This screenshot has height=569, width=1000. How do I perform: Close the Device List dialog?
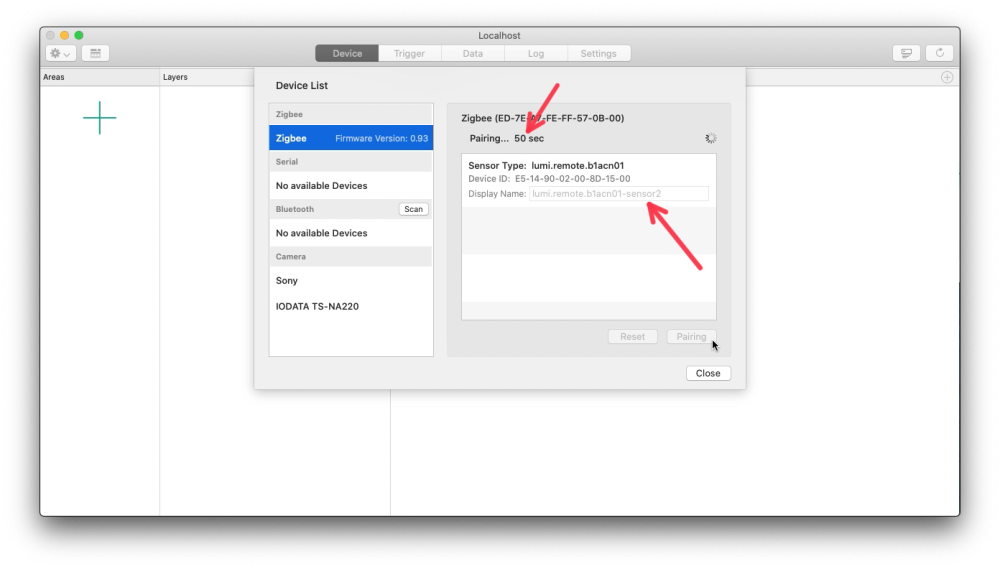[708, 373]
